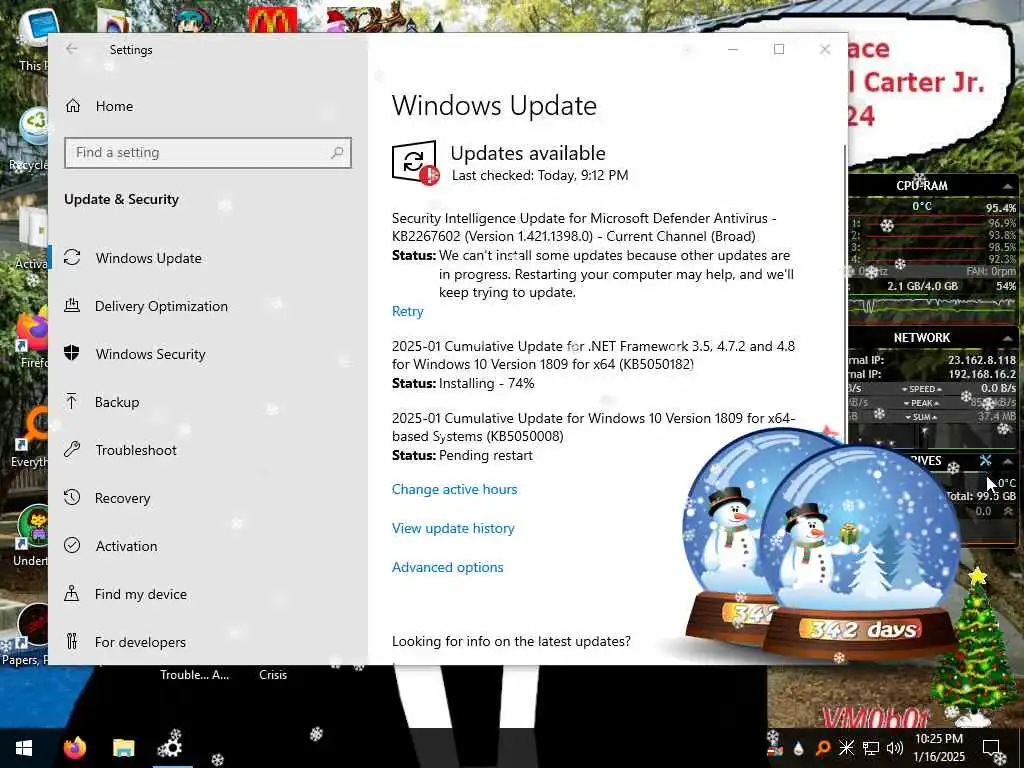Click the Update & Security heading
This screenshot has height=768, width=1024.
click(121, 199)
